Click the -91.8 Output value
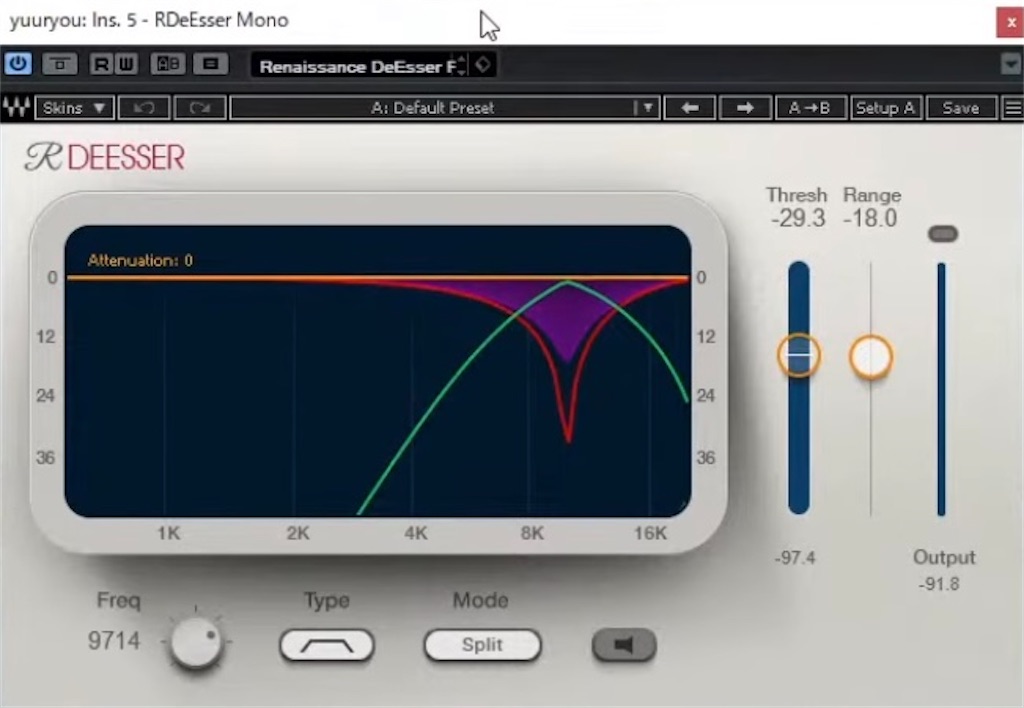 coord(938,584)
